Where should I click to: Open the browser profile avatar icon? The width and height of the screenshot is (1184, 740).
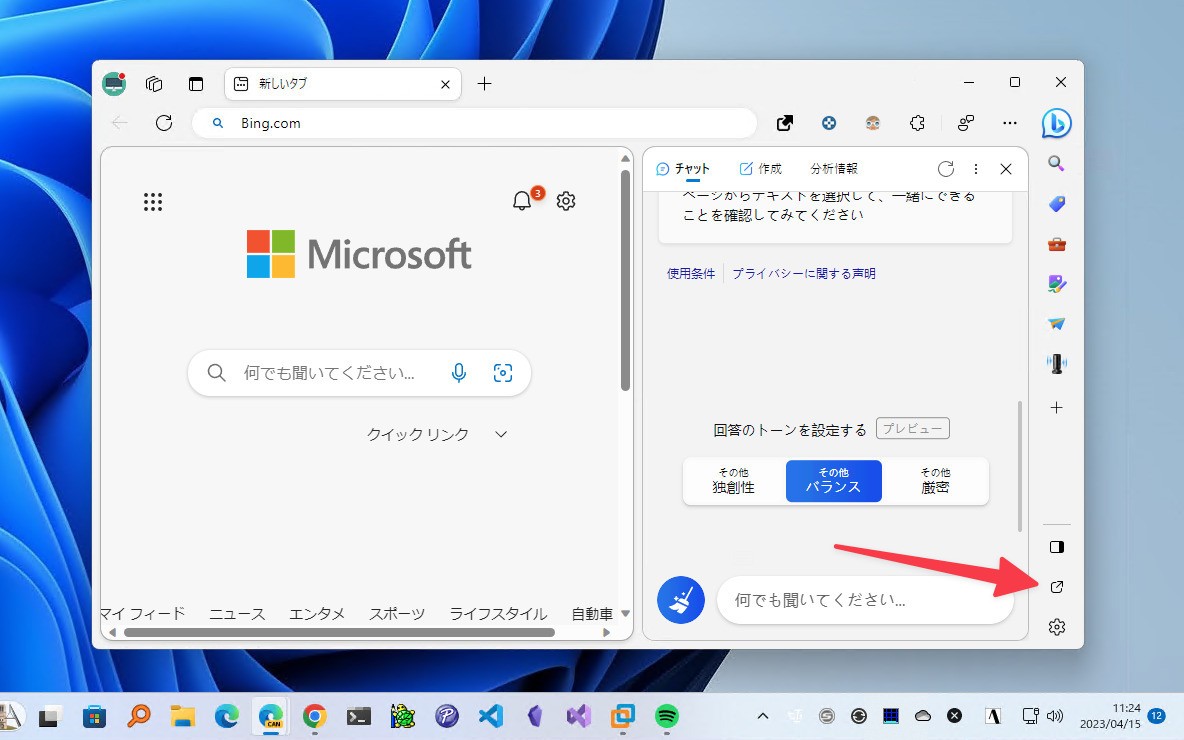click(x=873, y=123)
